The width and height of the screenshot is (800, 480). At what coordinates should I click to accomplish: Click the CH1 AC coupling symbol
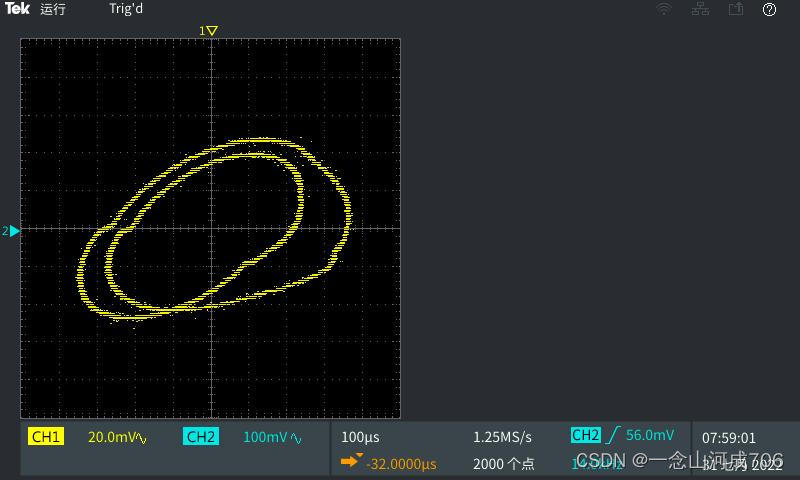tap(142, 439)
